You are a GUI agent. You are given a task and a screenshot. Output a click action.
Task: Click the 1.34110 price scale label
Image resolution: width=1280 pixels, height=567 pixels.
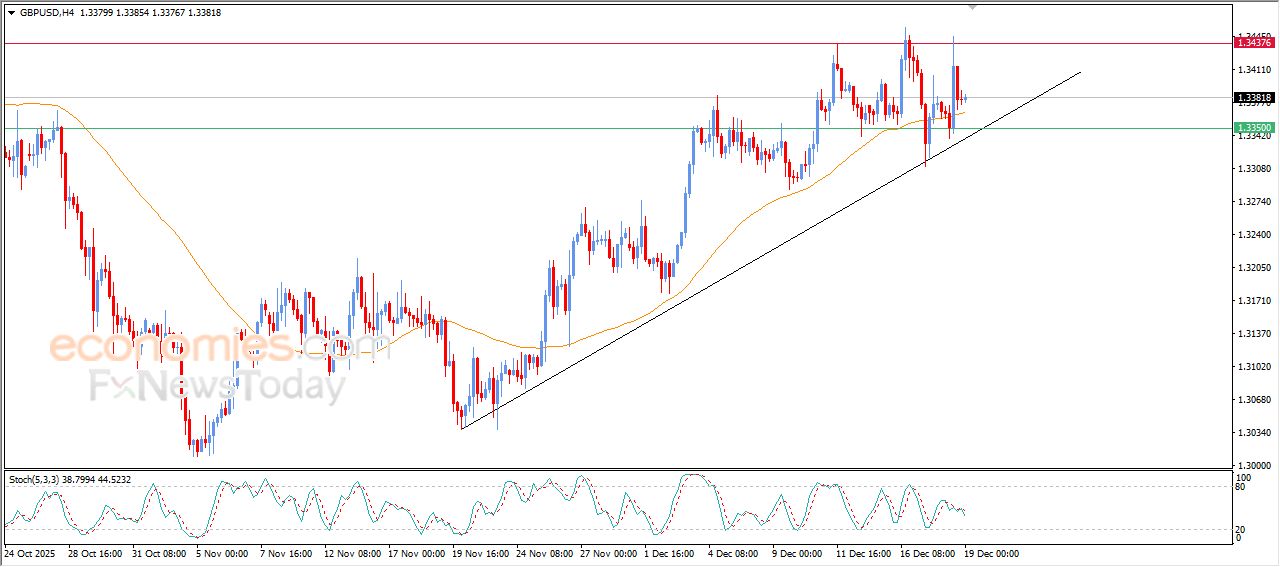pyautogui.click(x=1254, y=69)
